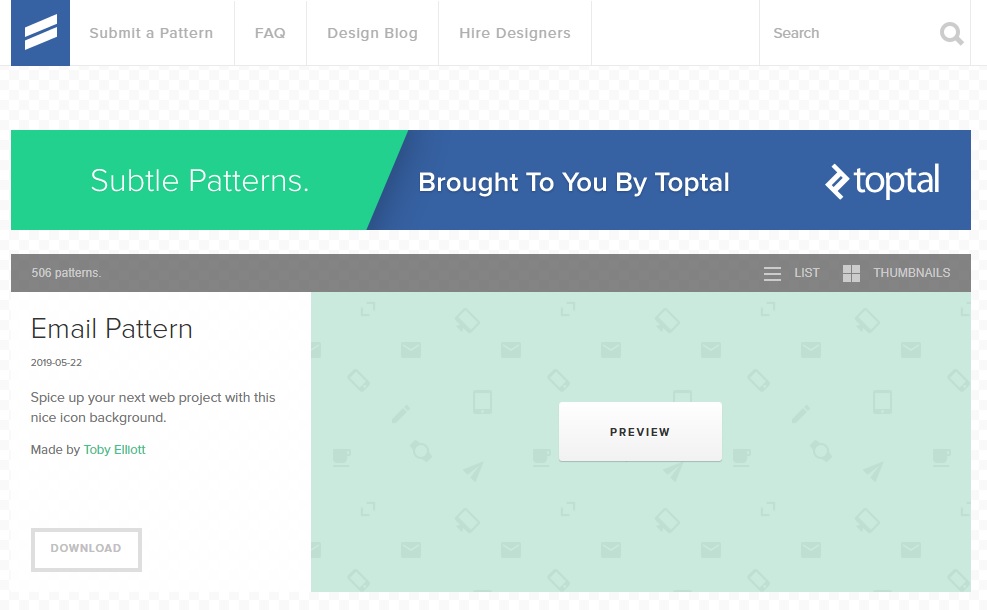This screenshot has width=987, height=610.
Task: Click Brought To You By Toptal text
Action: [x=573, y=183]
